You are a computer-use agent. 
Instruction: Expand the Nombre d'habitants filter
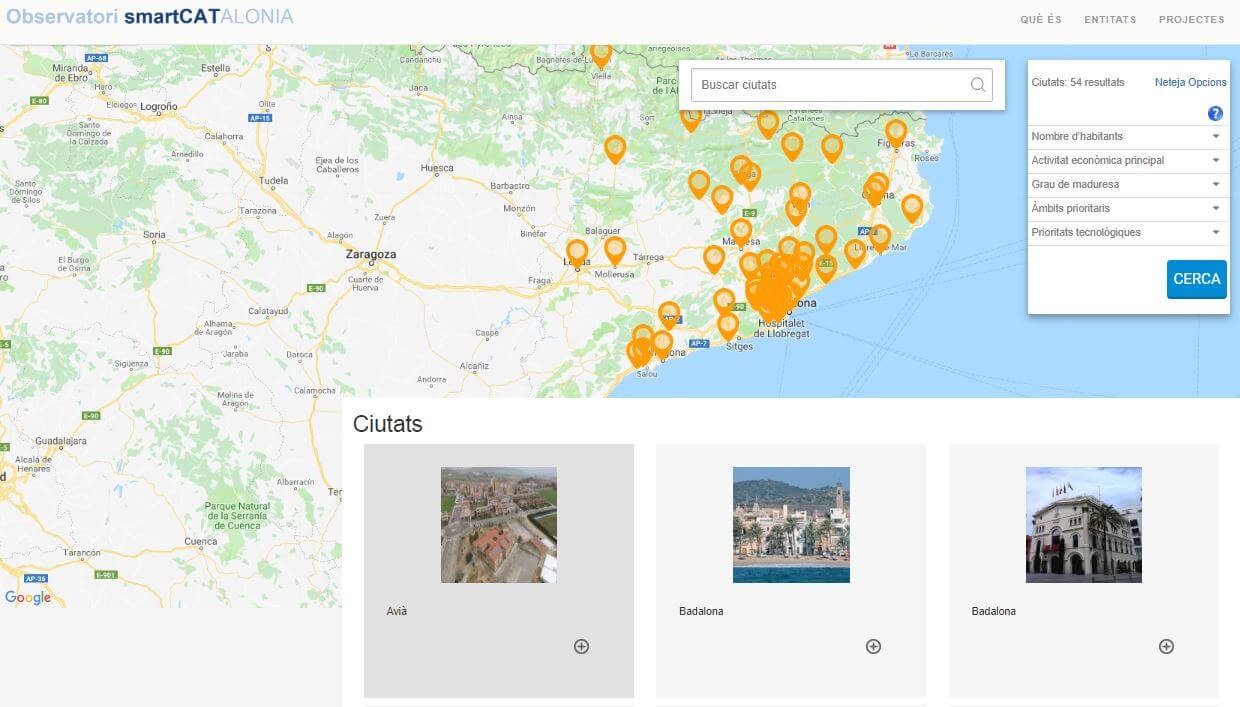coord(1127,137)
